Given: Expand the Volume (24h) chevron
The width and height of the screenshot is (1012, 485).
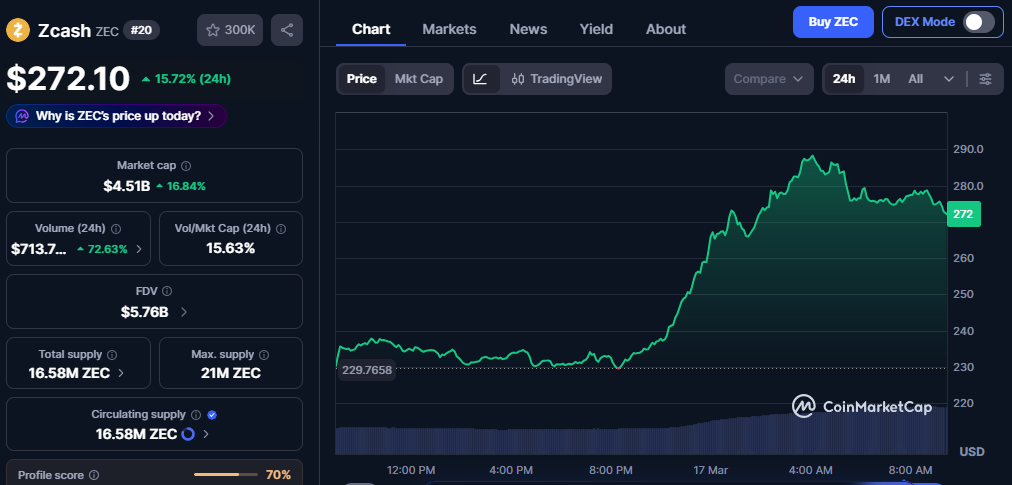Looking at the screenshot, I should tap(139, 249).
